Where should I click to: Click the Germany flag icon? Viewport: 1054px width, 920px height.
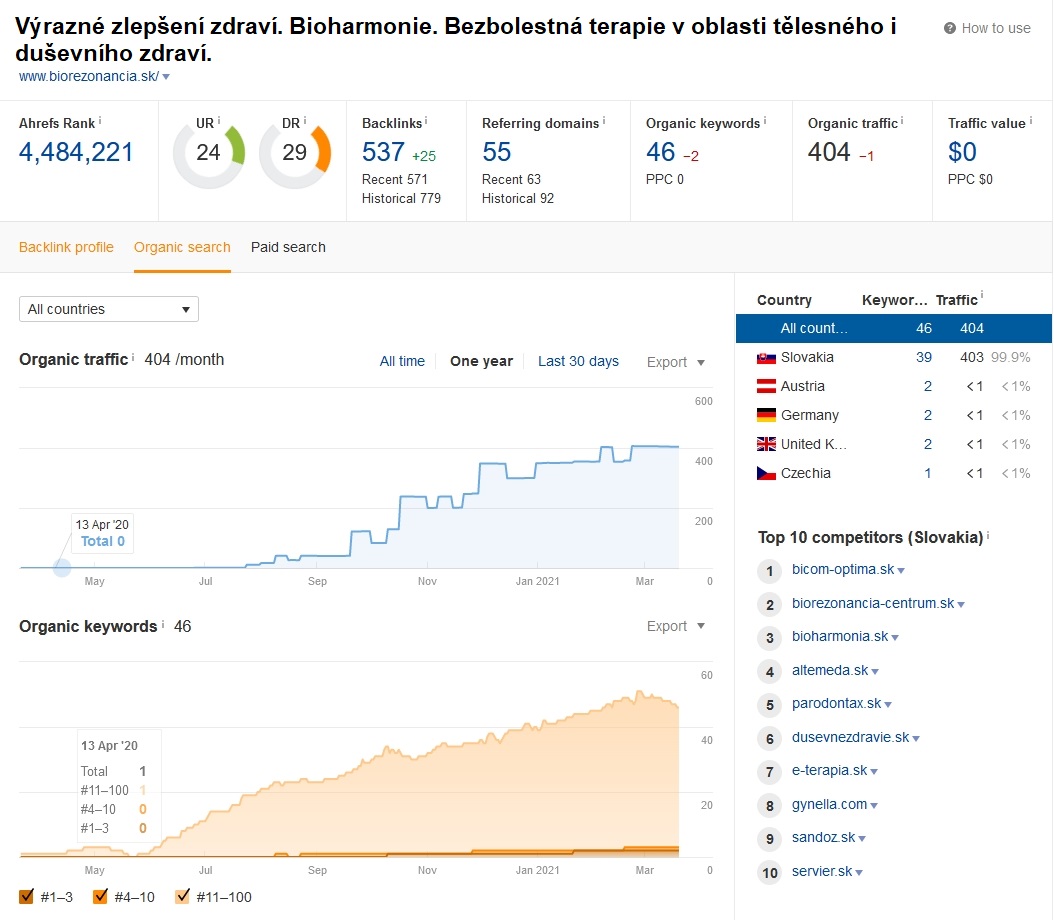[766, 415]
